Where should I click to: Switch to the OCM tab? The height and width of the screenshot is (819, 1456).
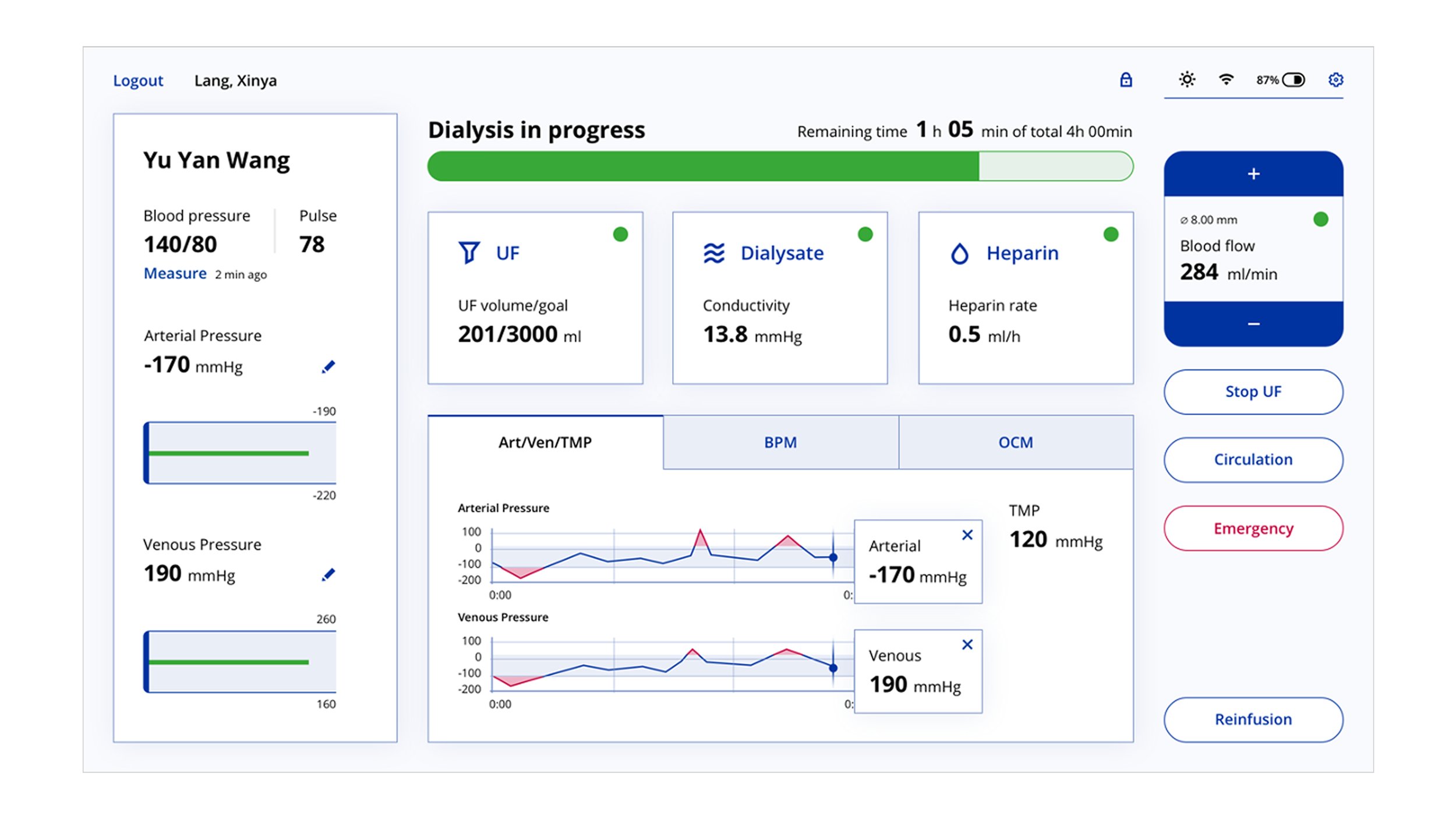tap(1016, 442)
